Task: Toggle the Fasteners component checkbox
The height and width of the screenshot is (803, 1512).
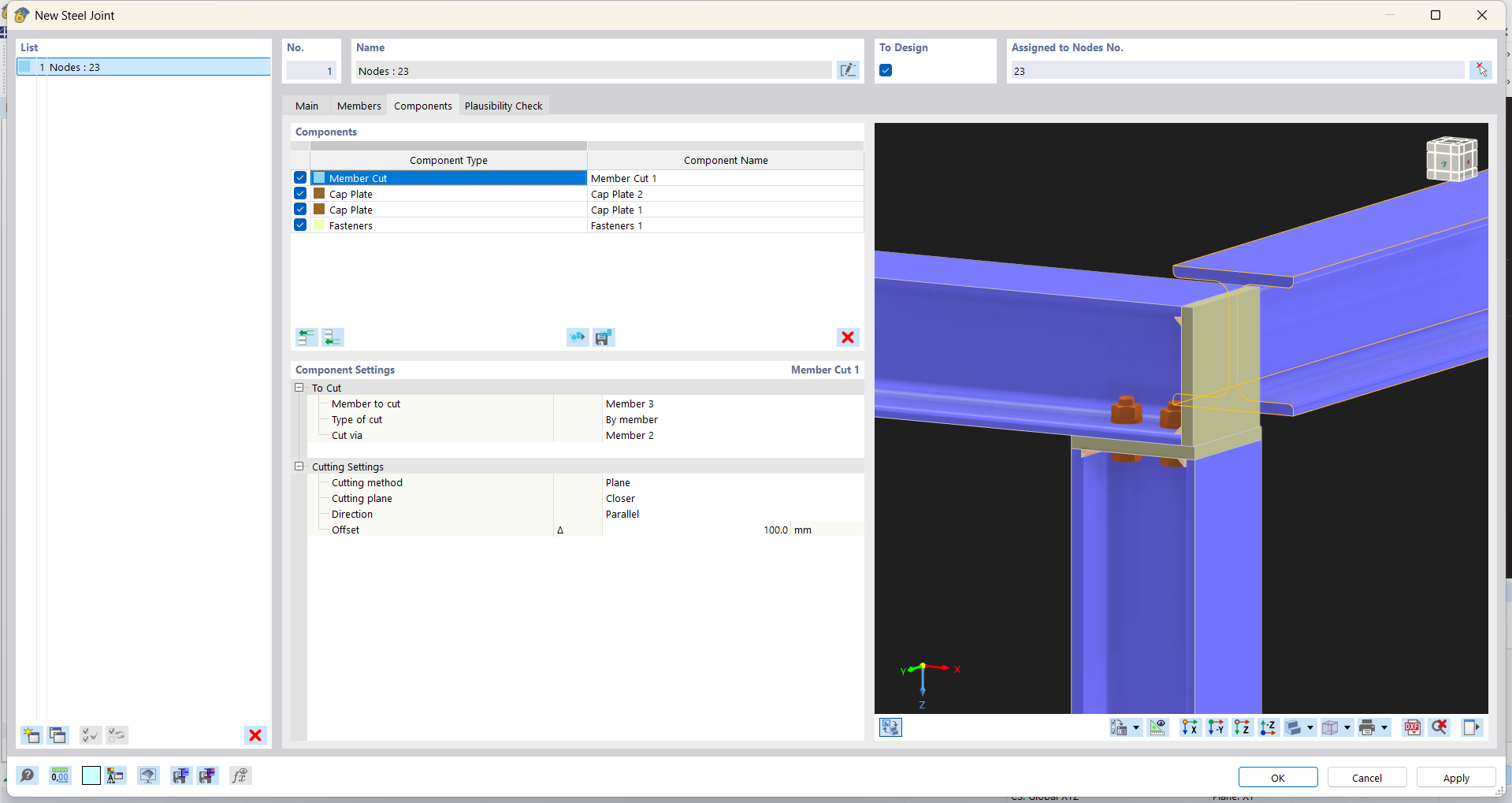Action: point(300,225)
